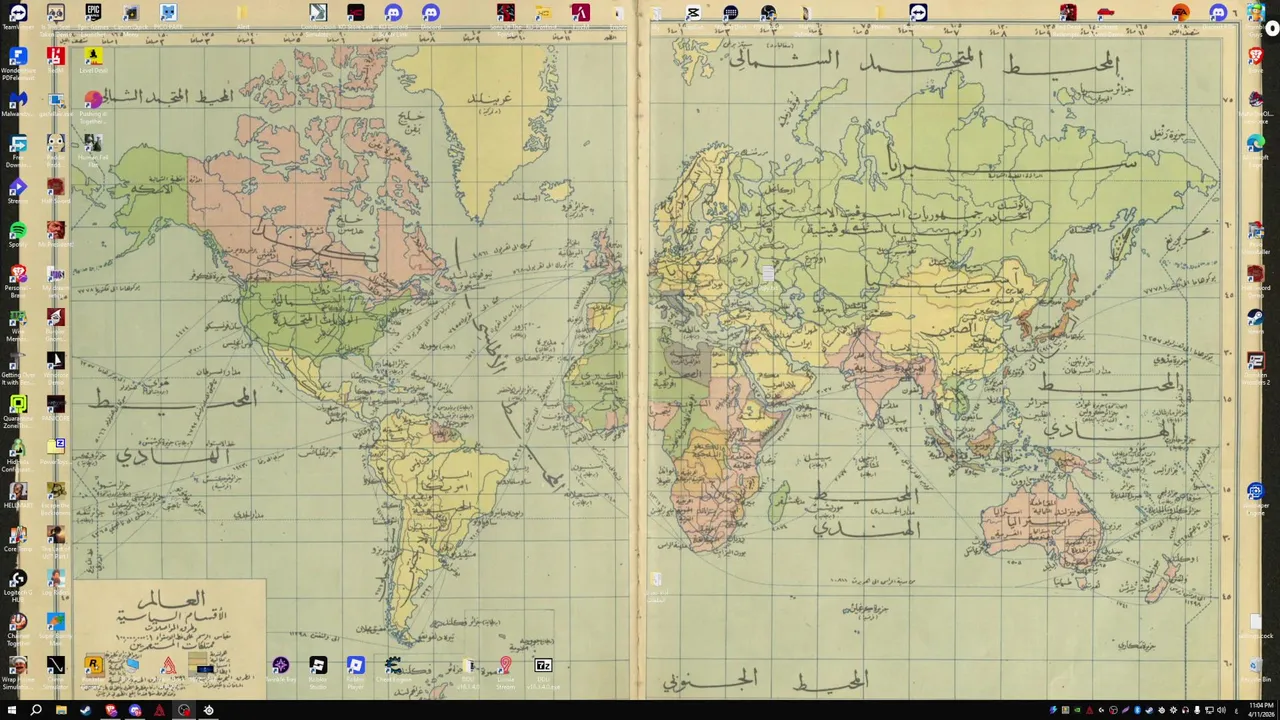Viewport: 1280px width, 720px height.
Task: Open the Microsoft Edge desktop shortcut
Action: 1256,144
